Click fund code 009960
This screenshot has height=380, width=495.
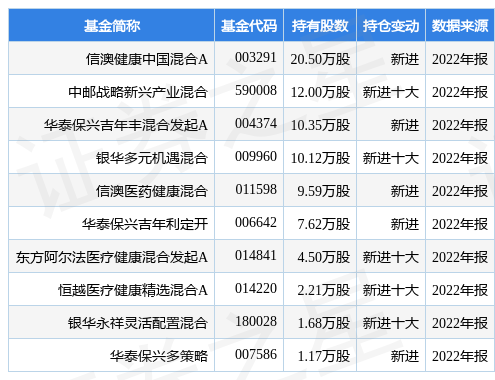tap(256, 156)
